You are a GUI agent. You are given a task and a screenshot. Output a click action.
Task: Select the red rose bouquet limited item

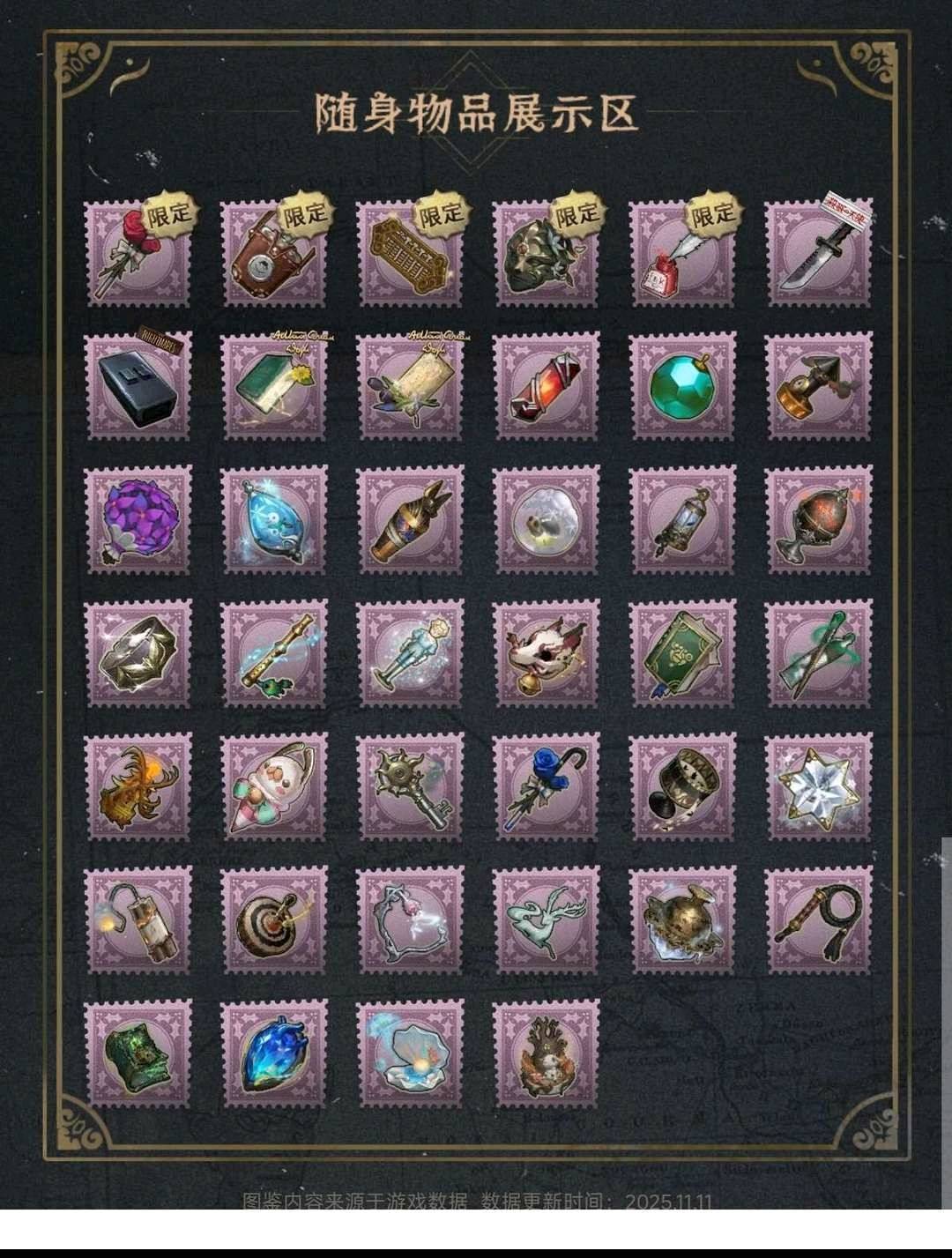[x=138, y=254]
